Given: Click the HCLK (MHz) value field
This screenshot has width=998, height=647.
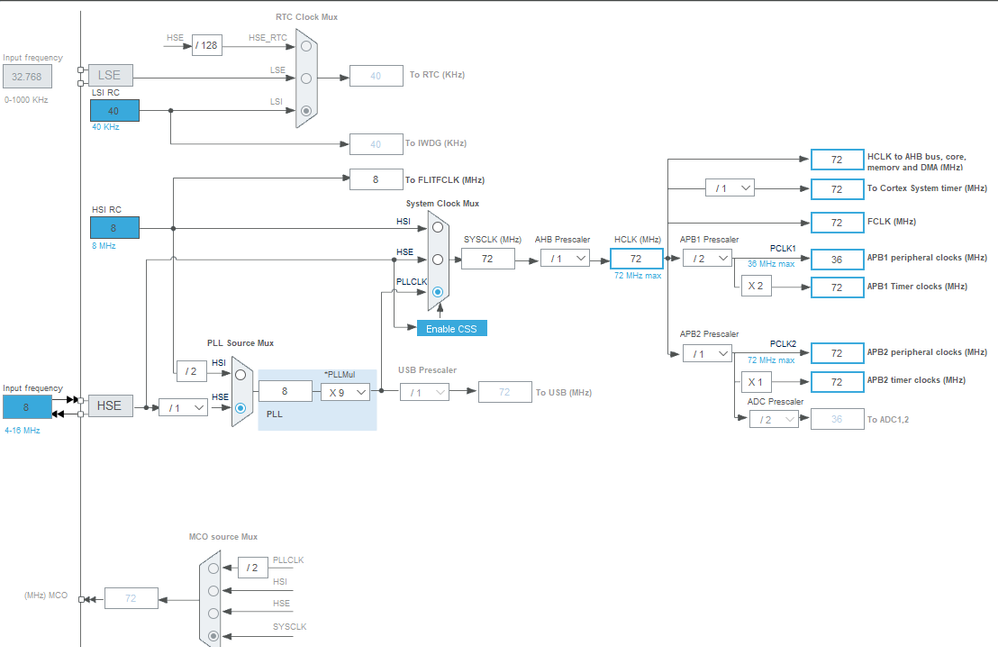Looking at the screenshot, I should [x=636, y=258].
